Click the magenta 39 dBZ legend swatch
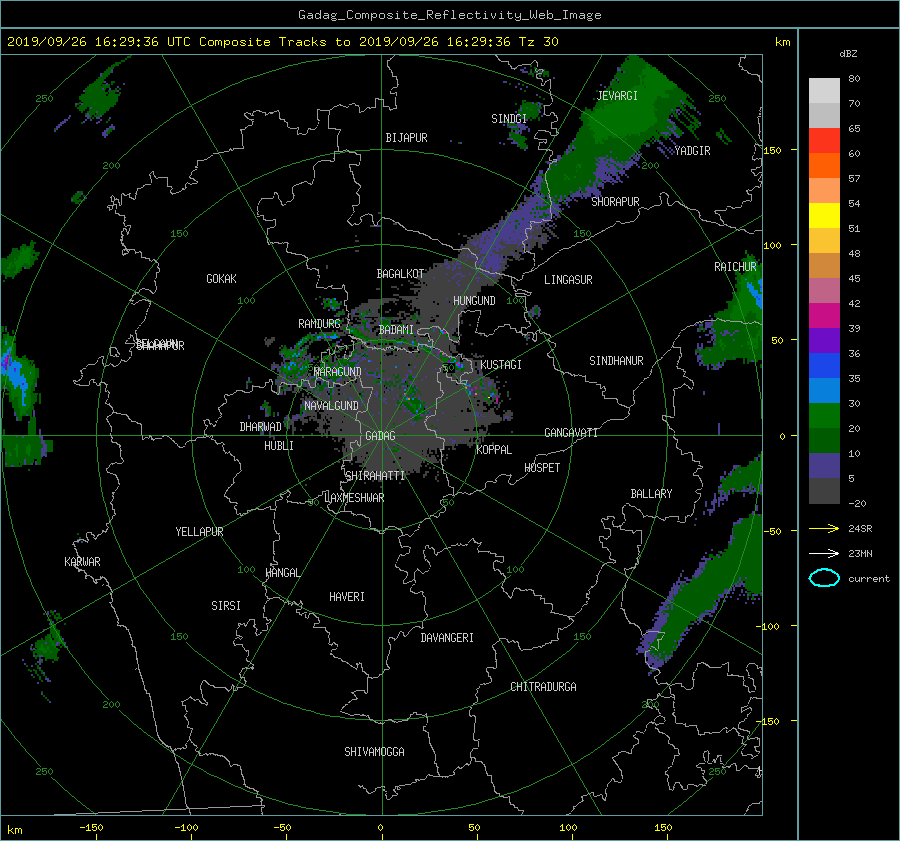This screenshot has height=841, width=900. pos(824,316)
